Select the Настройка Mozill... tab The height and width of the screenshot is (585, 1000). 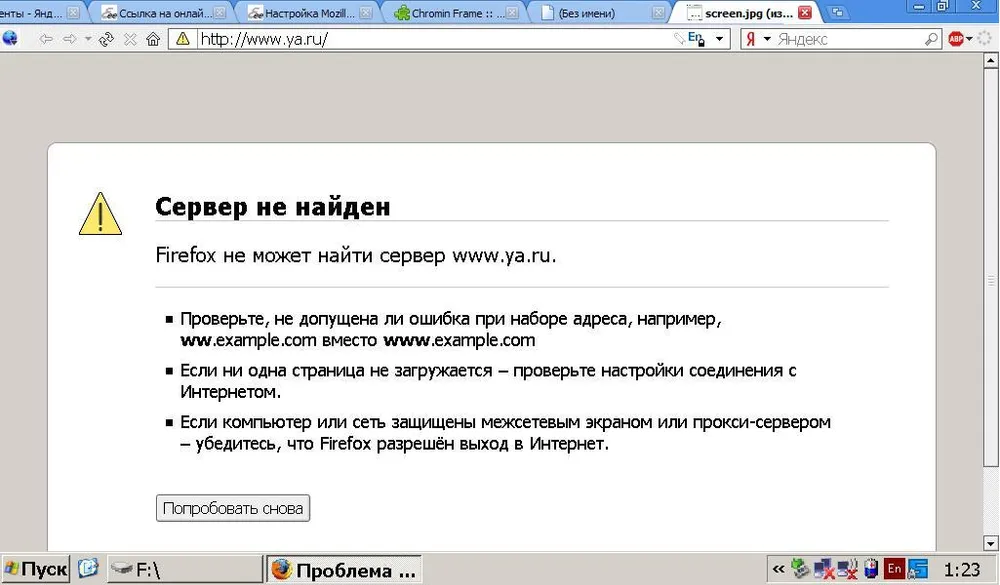[305, 12]
